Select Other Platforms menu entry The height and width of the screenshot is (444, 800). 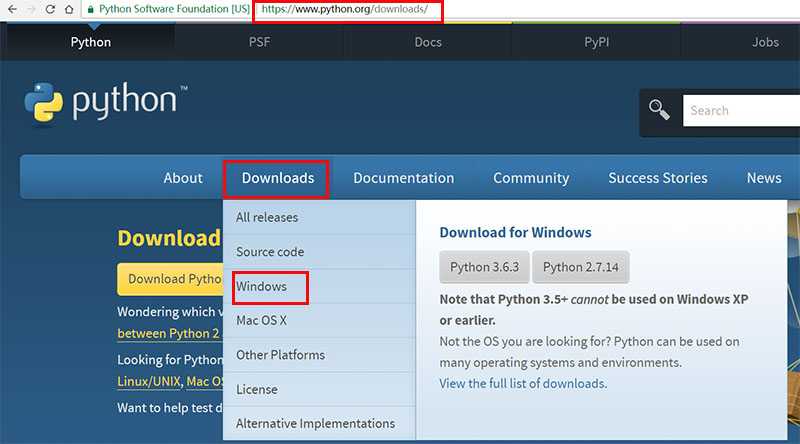point(319,355)
